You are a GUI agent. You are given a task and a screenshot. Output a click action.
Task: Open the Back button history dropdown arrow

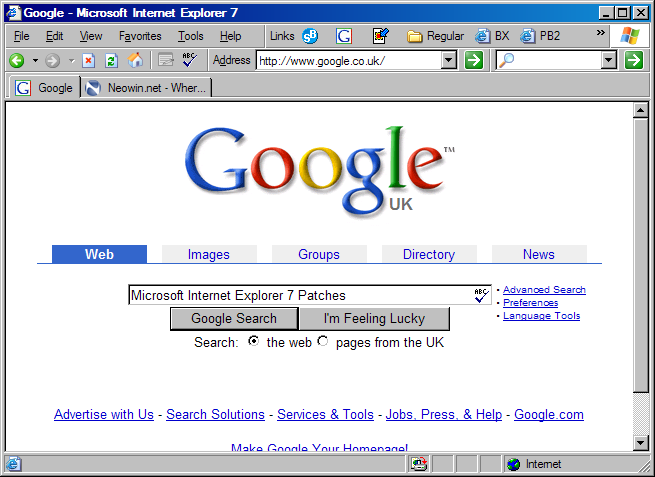(x=35, y=61)
